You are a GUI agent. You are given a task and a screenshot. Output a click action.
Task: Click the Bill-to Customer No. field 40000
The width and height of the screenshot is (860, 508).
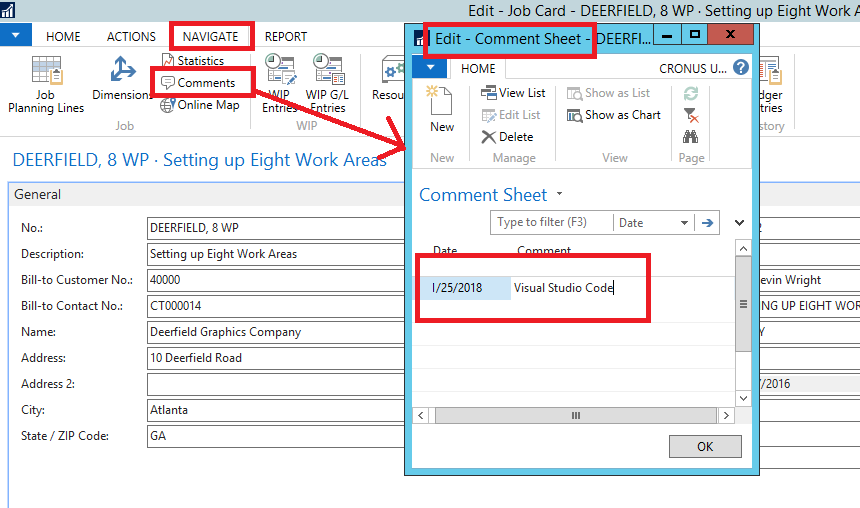pos(276,280)
